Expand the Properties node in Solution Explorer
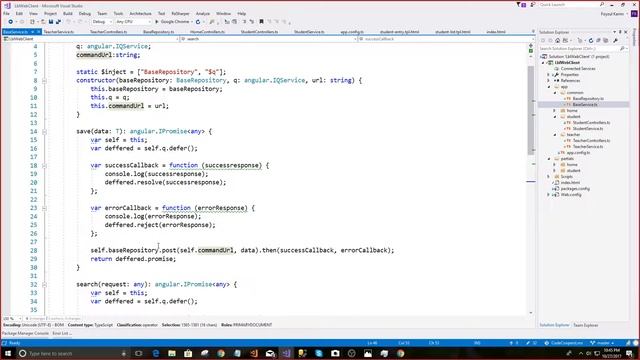 pyautogui.click(x=549, y=75)
